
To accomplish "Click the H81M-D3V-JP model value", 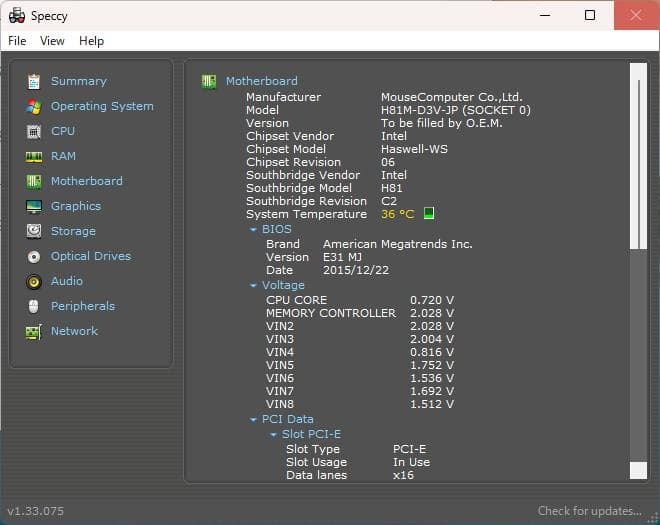I will (455, 110).
